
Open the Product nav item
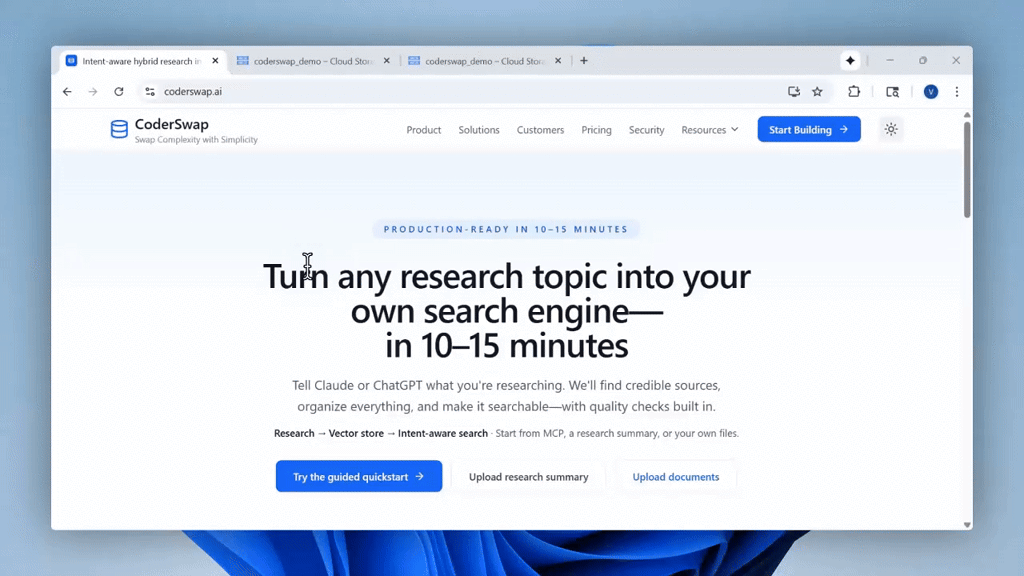(424, 130)
